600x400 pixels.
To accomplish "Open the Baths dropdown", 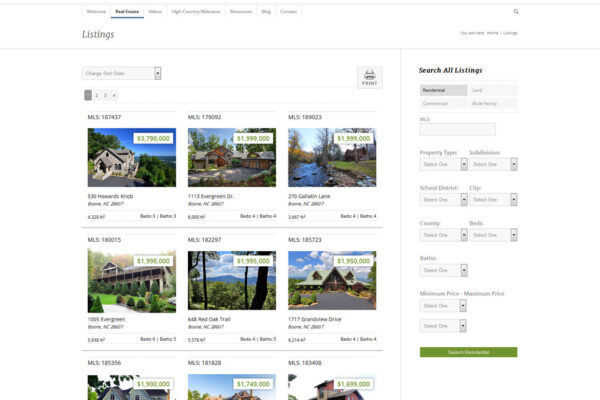I will coord(443,270).
